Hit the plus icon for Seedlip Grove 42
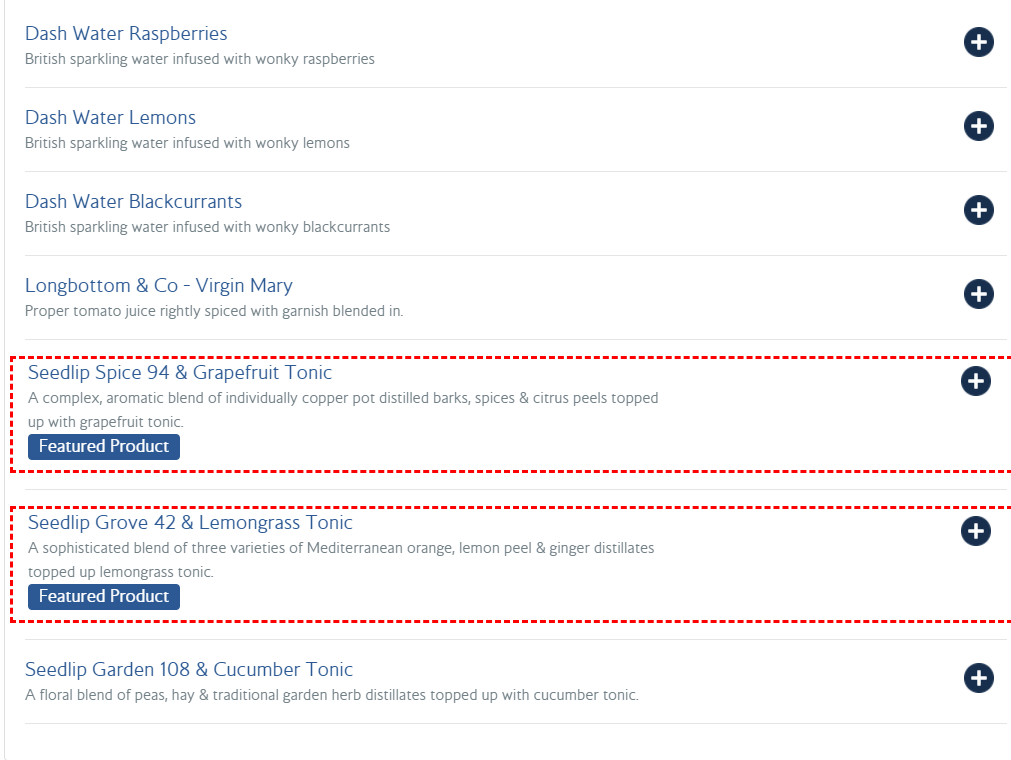The width and height of the screenshot is (1011, 760). [975, 531]
